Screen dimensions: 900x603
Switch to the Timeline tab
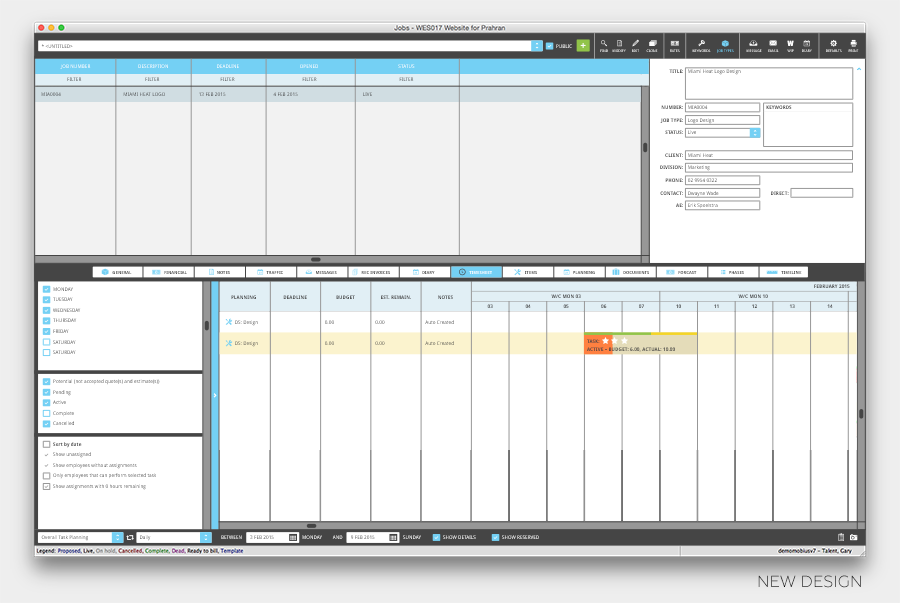[x=784, y=272]
